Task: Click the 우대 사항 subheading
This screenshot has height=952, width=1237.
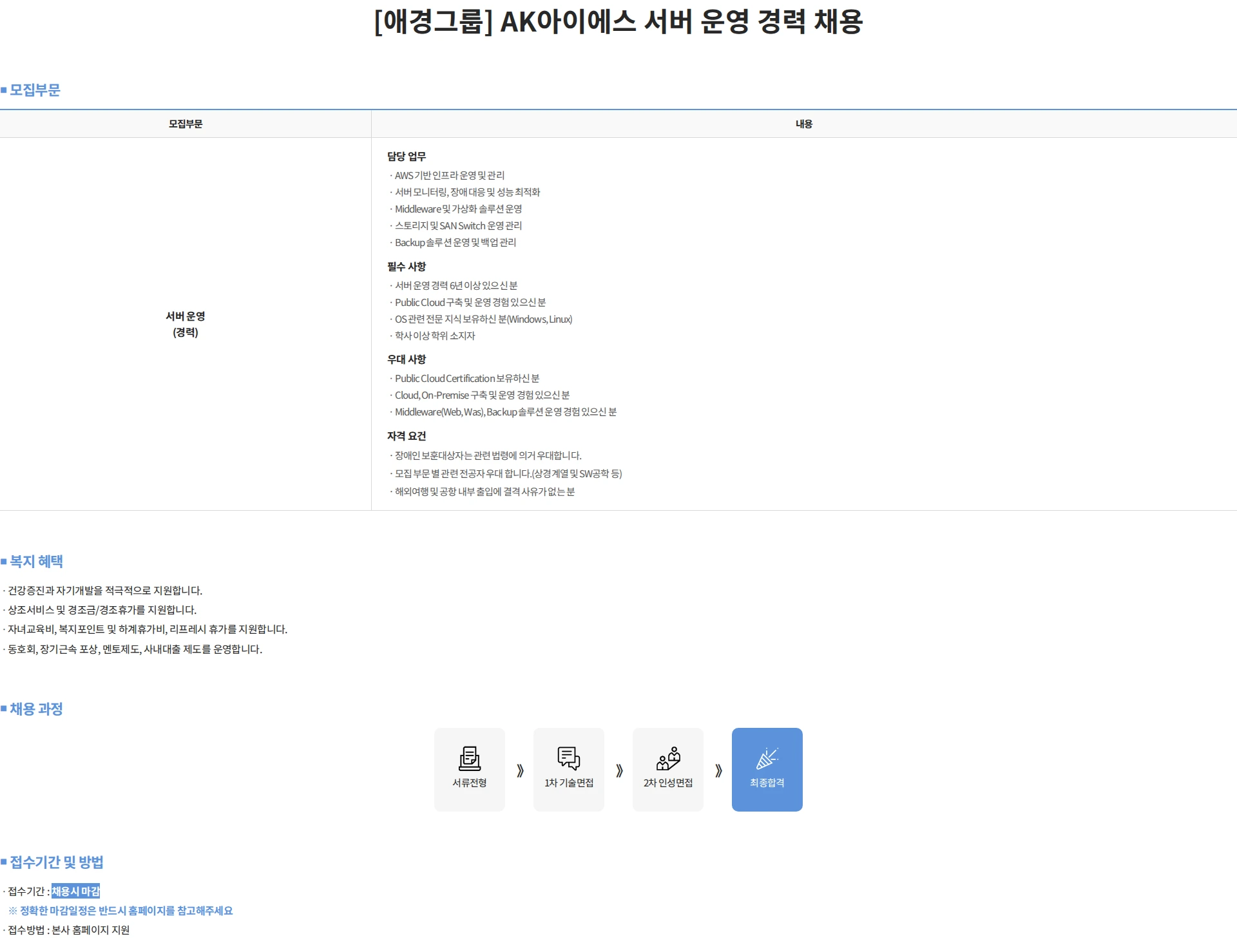Action: tap(407, 359)
